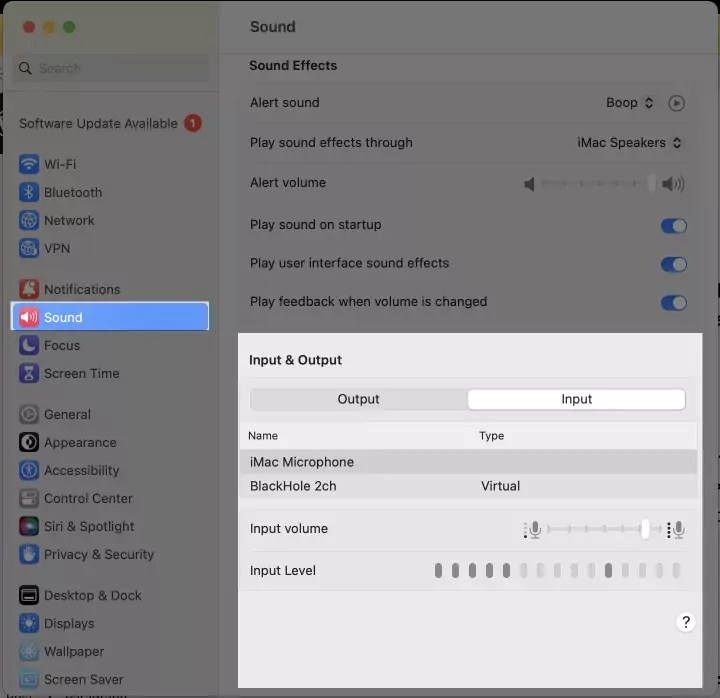Click the Virtual type cell
The image size is (720, 698).
[500, 486]
